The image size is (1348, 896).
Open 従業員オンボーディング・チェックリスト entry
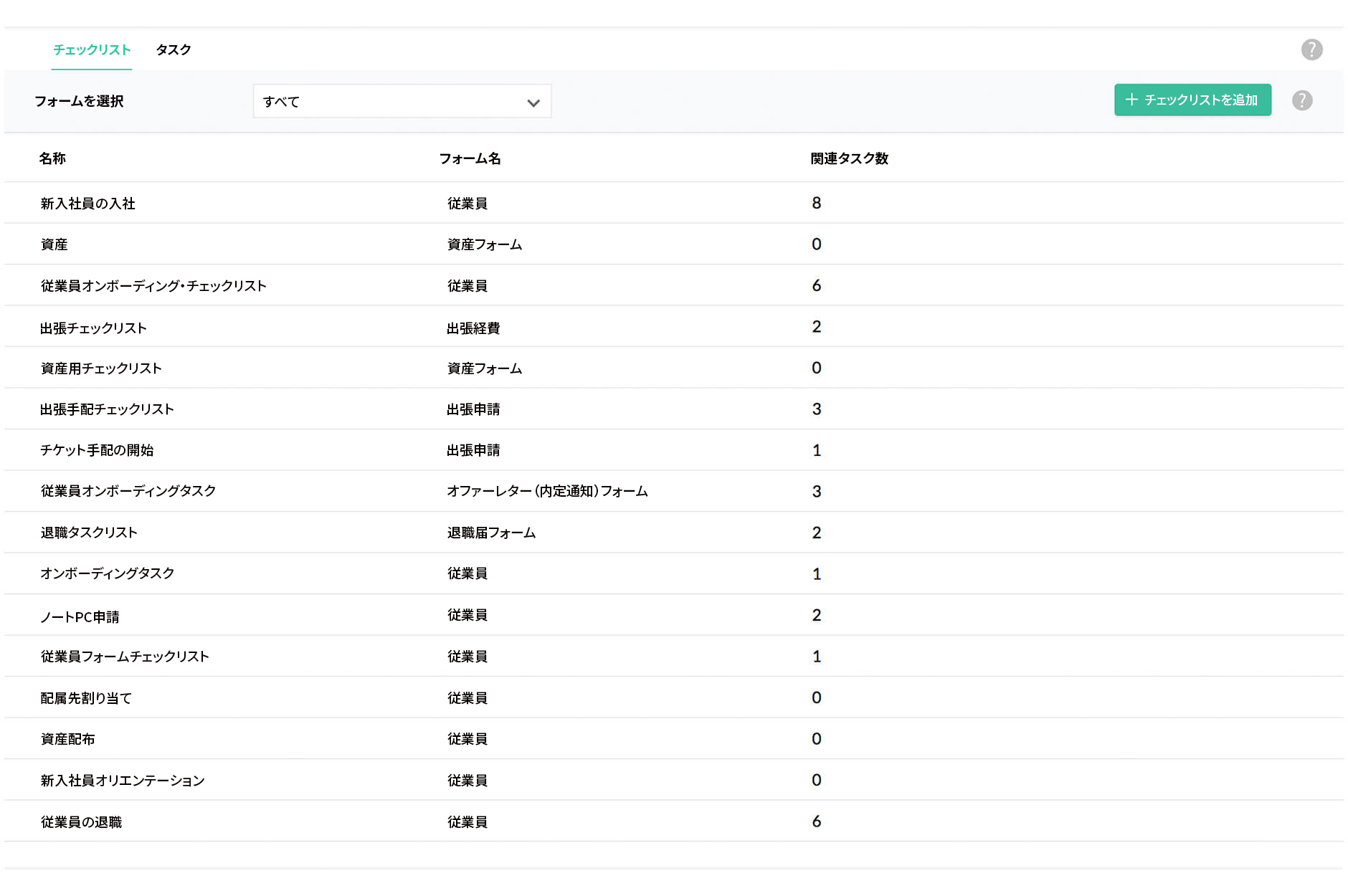coord(153,285)
